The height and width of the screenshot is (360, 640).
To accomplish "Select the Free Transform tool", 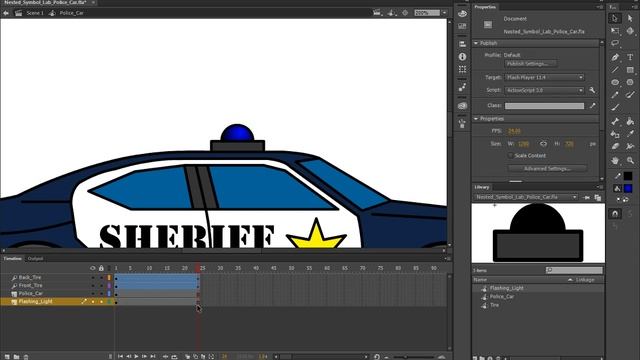I will pyautogui.click(x=615, y=31).
